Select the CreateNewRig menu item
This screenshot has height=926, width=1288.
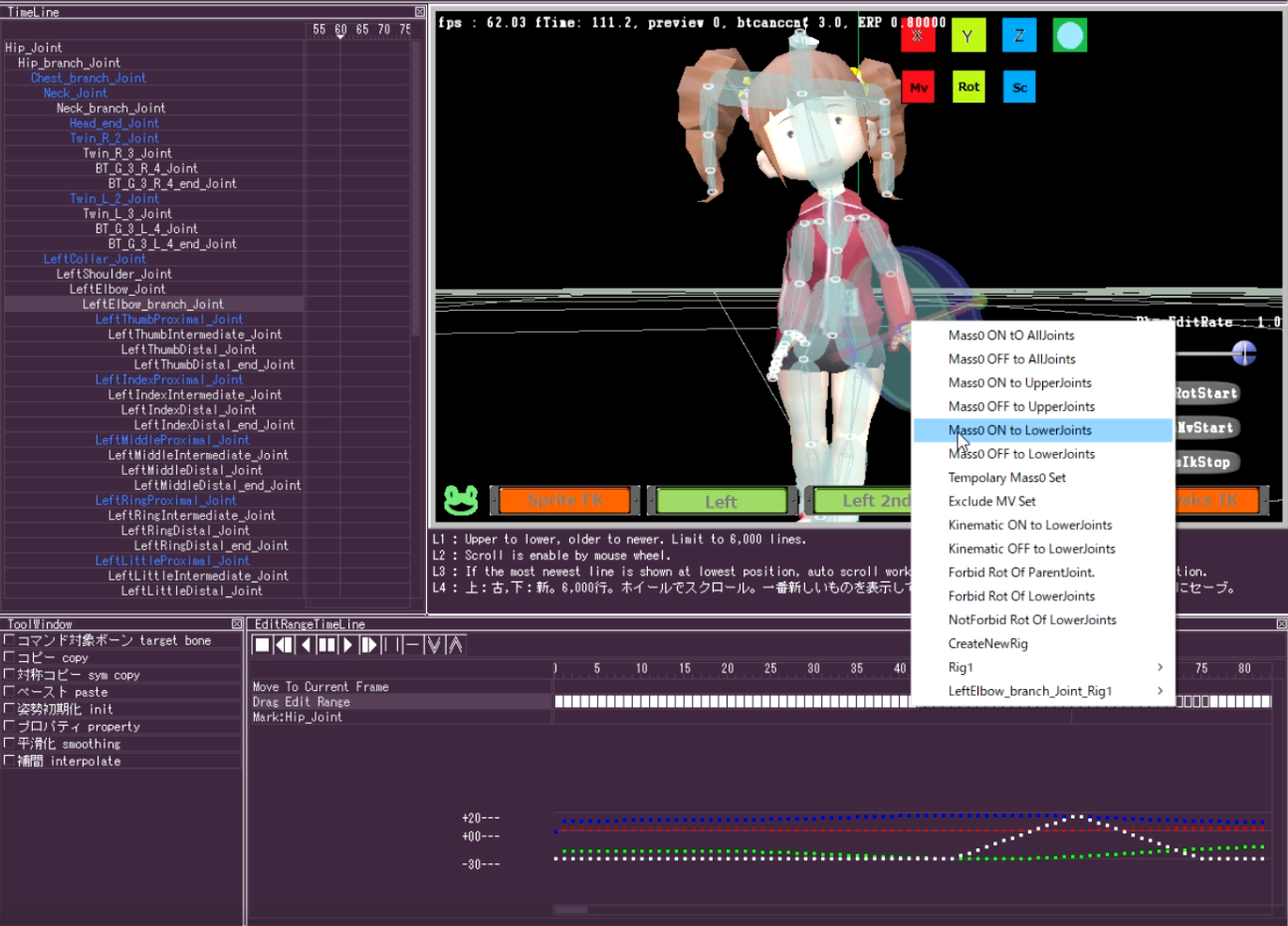(x=987, y=643)
